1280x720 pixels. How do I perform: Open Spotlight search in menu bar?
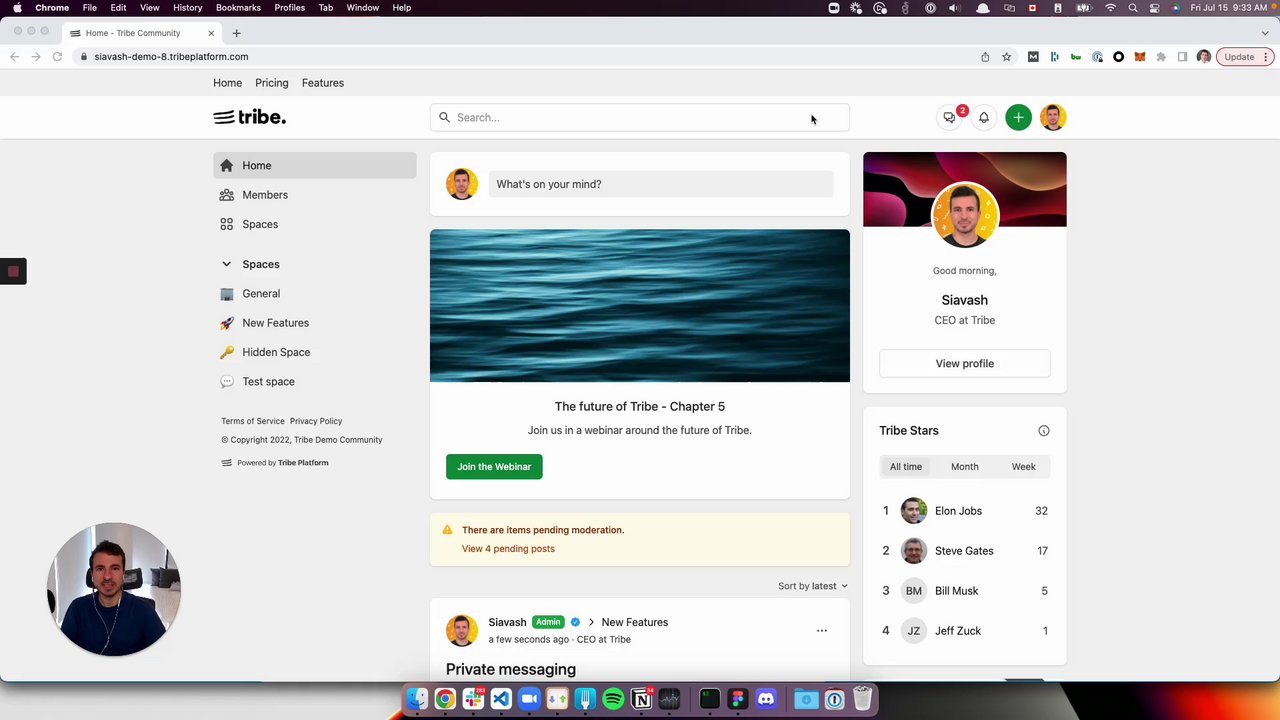[x=1133, y=8]
